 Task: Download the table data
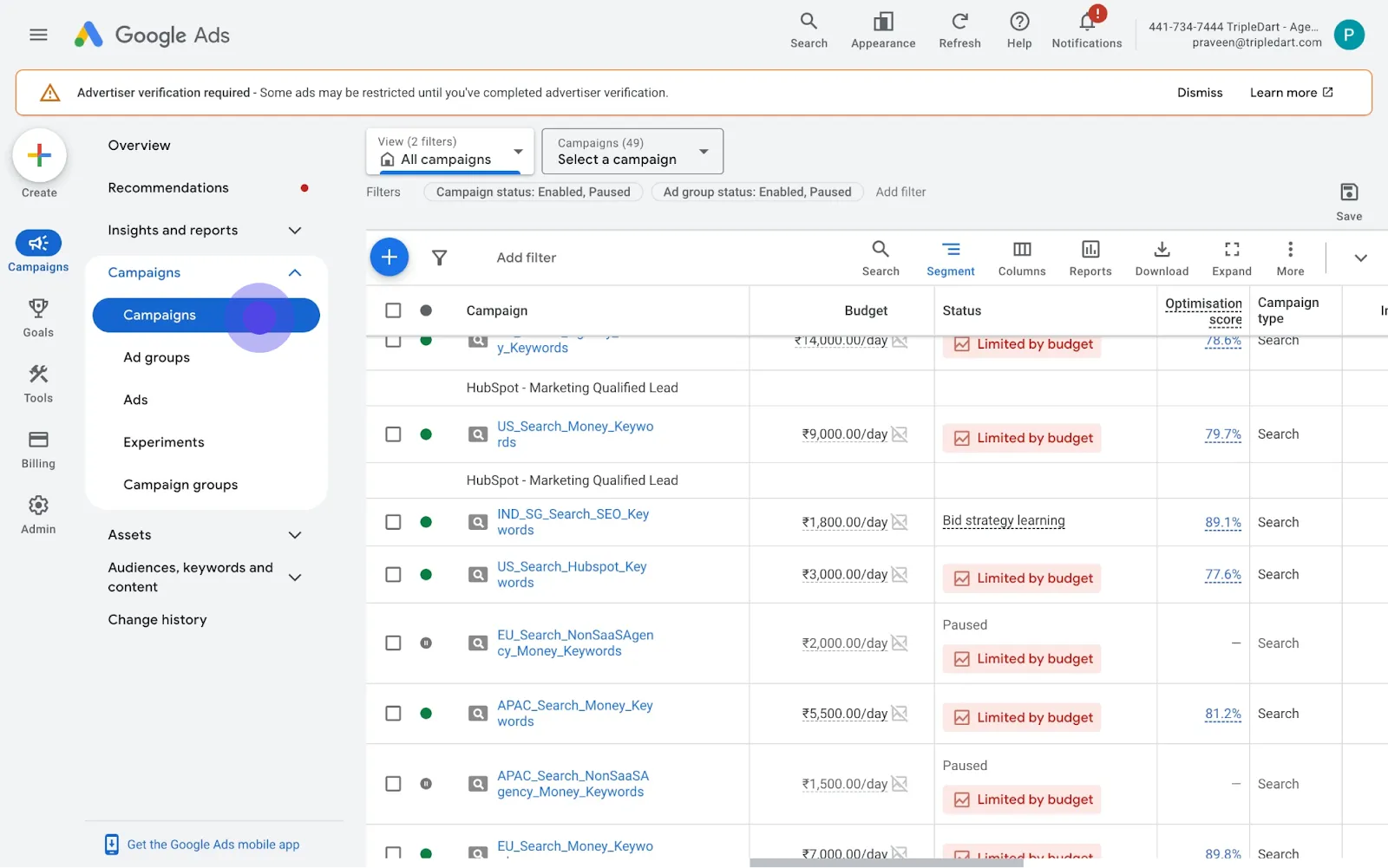[x=1162, y=258]
